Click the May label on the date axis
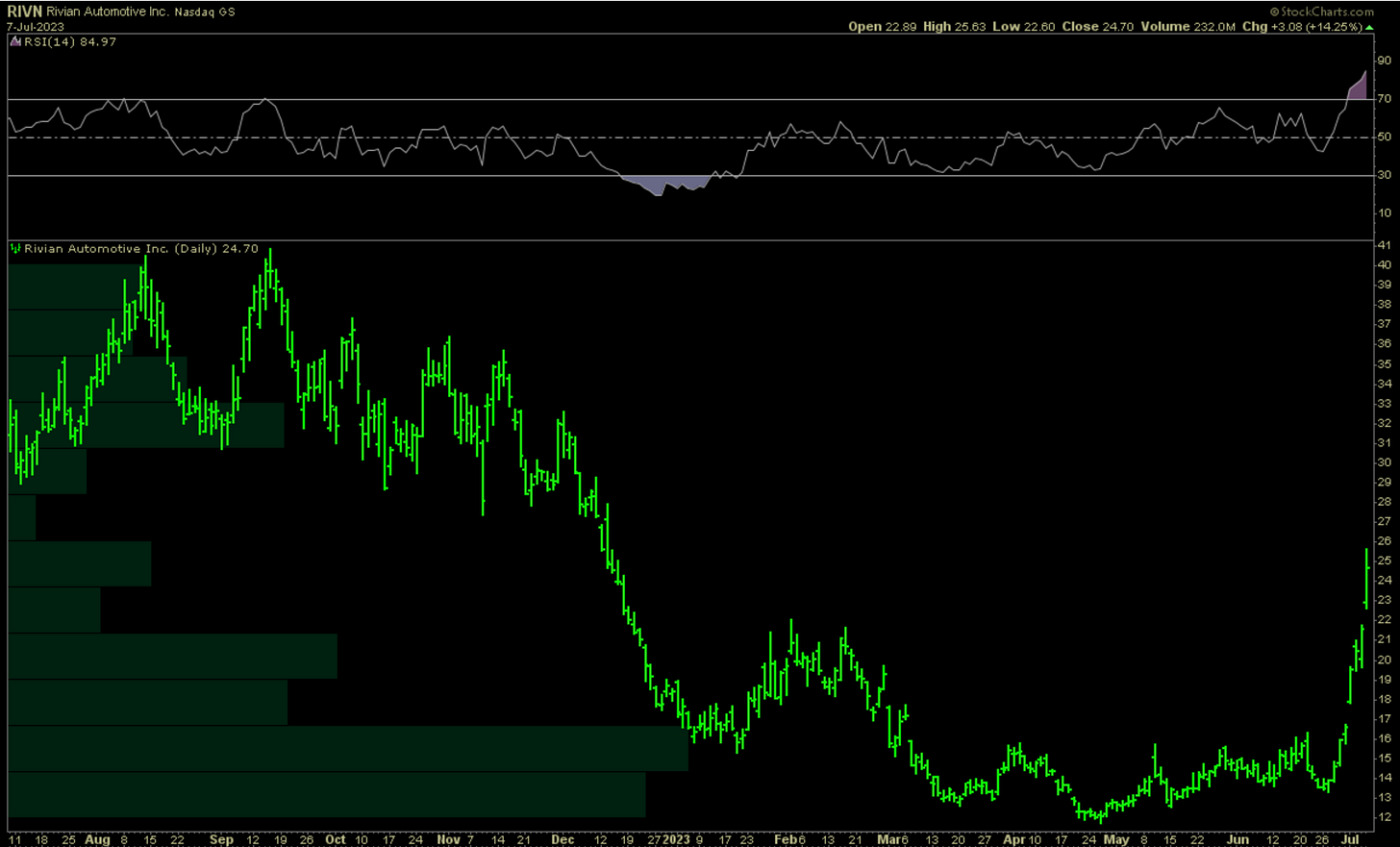 point(1116,839)
